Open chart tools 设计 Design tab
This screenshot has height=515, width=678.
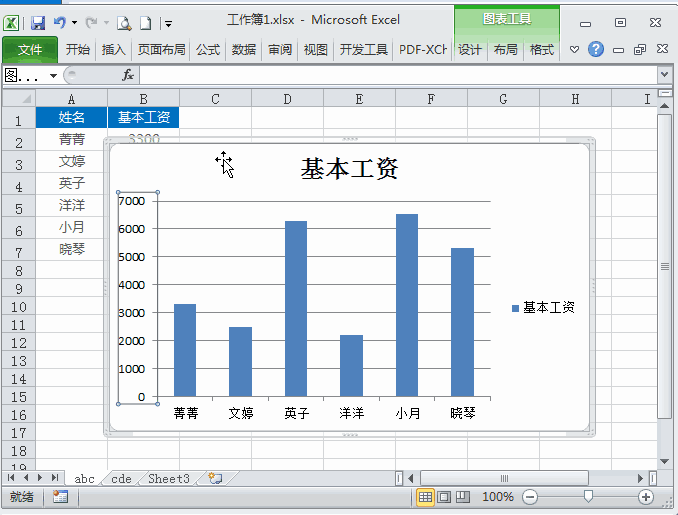point(470,49)
